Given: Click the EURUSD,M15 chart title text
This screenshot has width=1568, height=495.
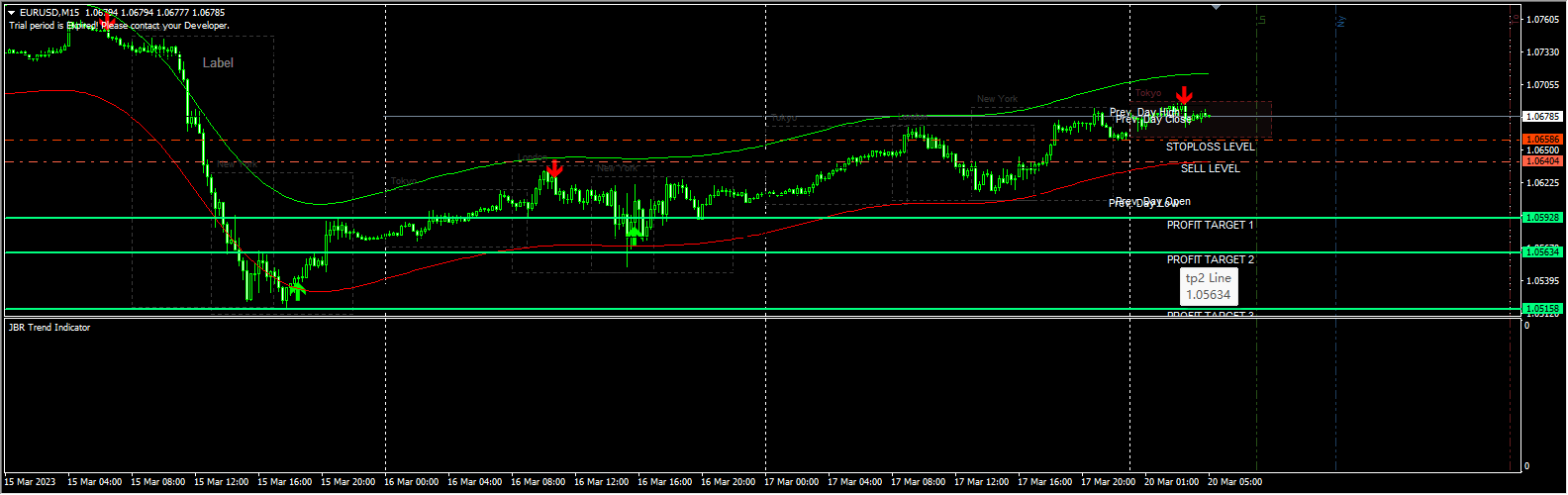Looking at the screenshot, I should 49,13.
